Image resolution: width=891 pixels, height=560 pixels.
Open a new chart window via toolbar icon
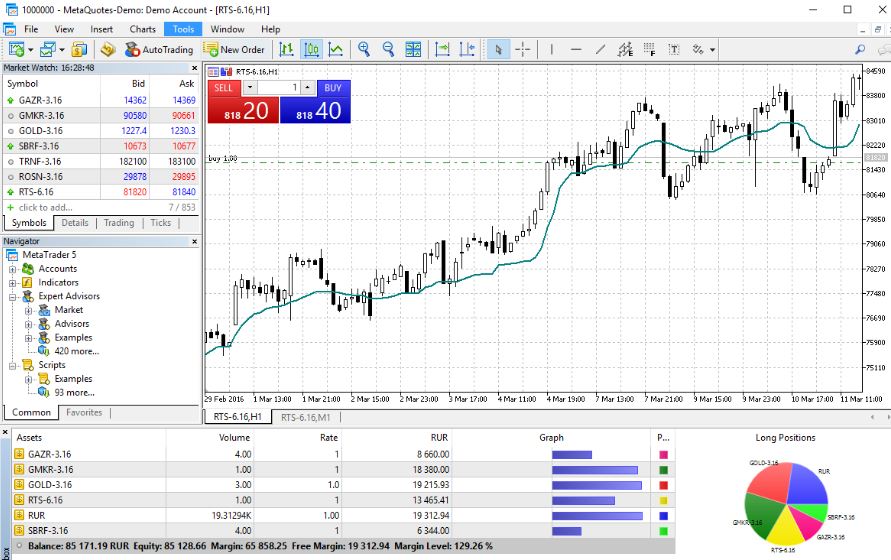[x=16, y=49]
